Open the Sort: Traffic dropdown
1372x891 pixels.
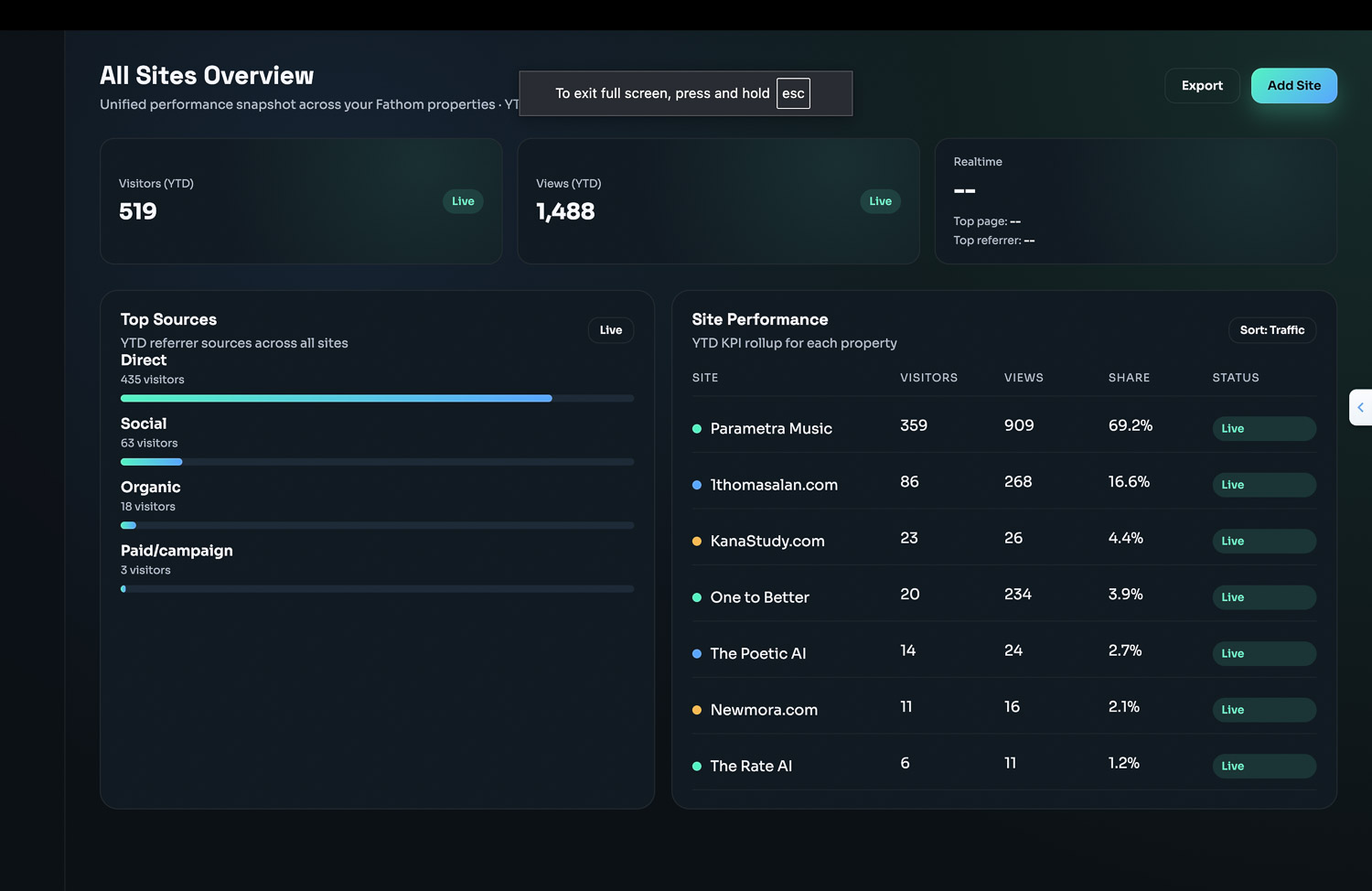click(1271, 330)
